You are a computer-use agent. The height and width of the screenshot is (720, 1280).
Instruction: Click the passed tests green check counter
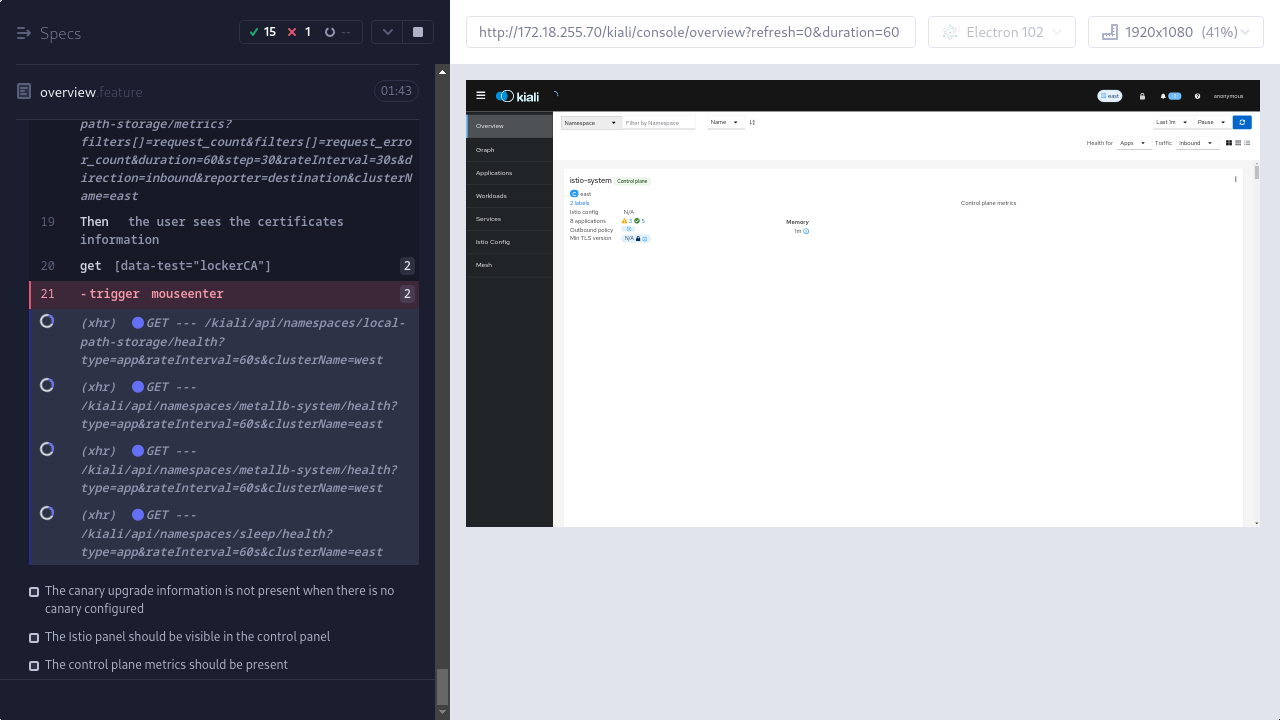coord(263,32)
